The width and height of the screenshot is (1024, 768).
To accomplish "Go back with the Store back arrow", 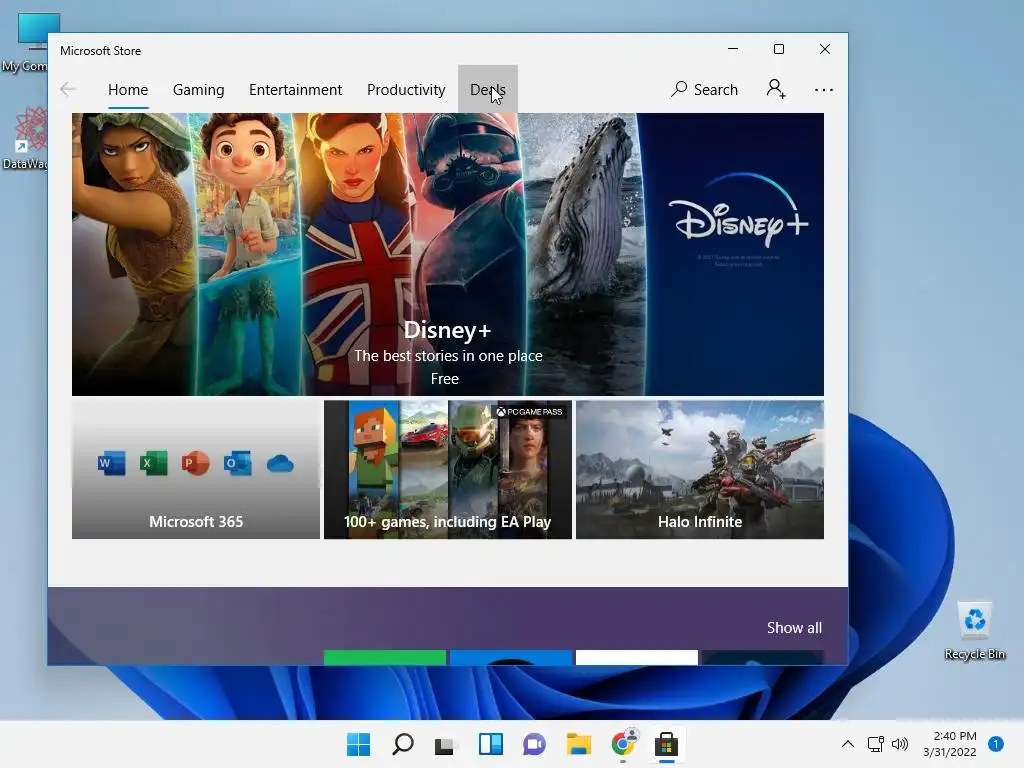I will (x=67, y=89).
